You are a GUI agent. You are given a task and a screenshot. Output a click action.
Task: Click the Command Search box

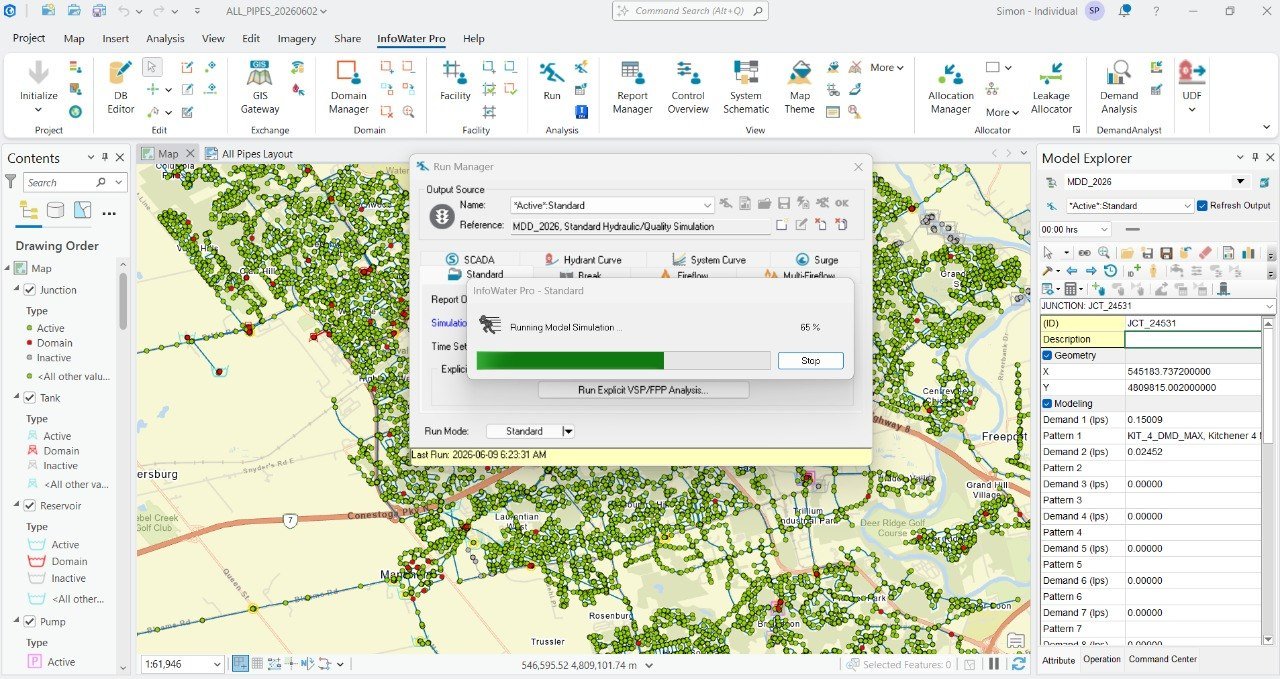pos(690,11)
